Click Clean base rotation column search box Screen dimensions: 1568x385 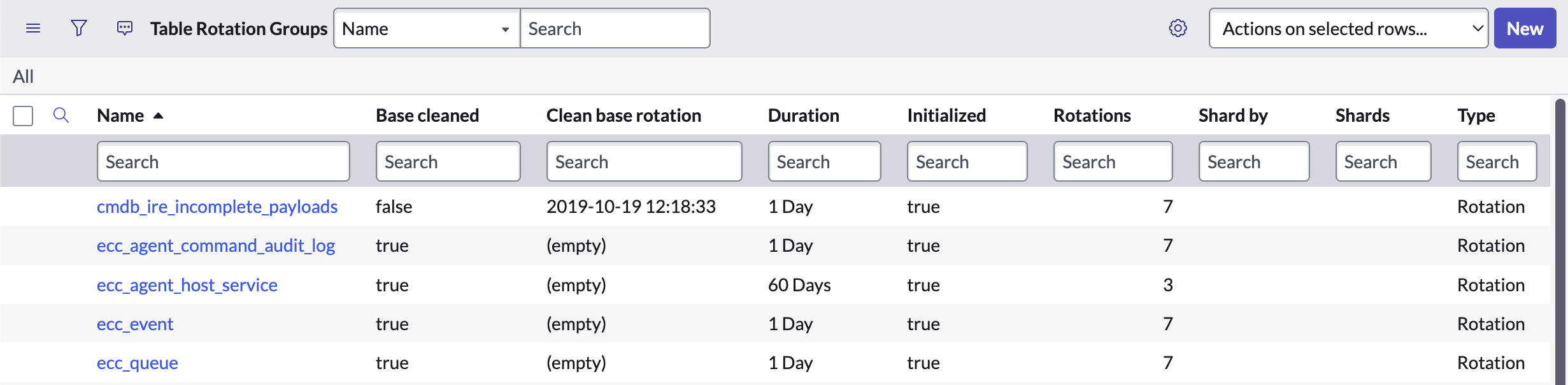coord(645,161)
